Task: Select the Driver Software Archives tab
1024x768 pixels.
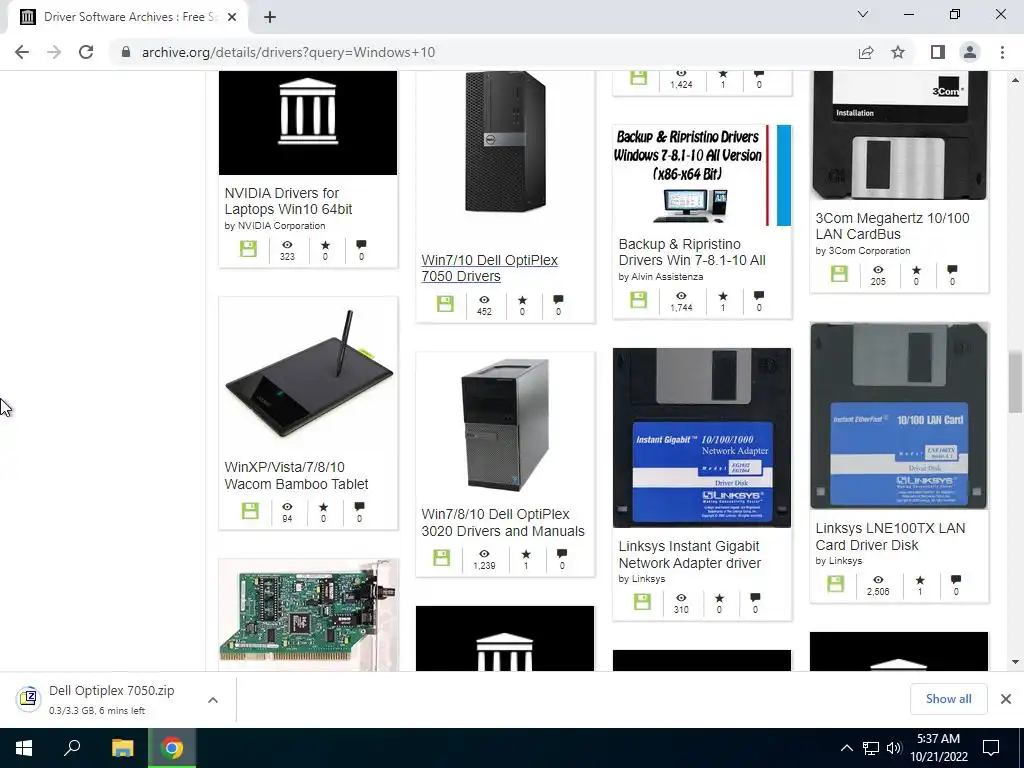Action: point(128,17)
